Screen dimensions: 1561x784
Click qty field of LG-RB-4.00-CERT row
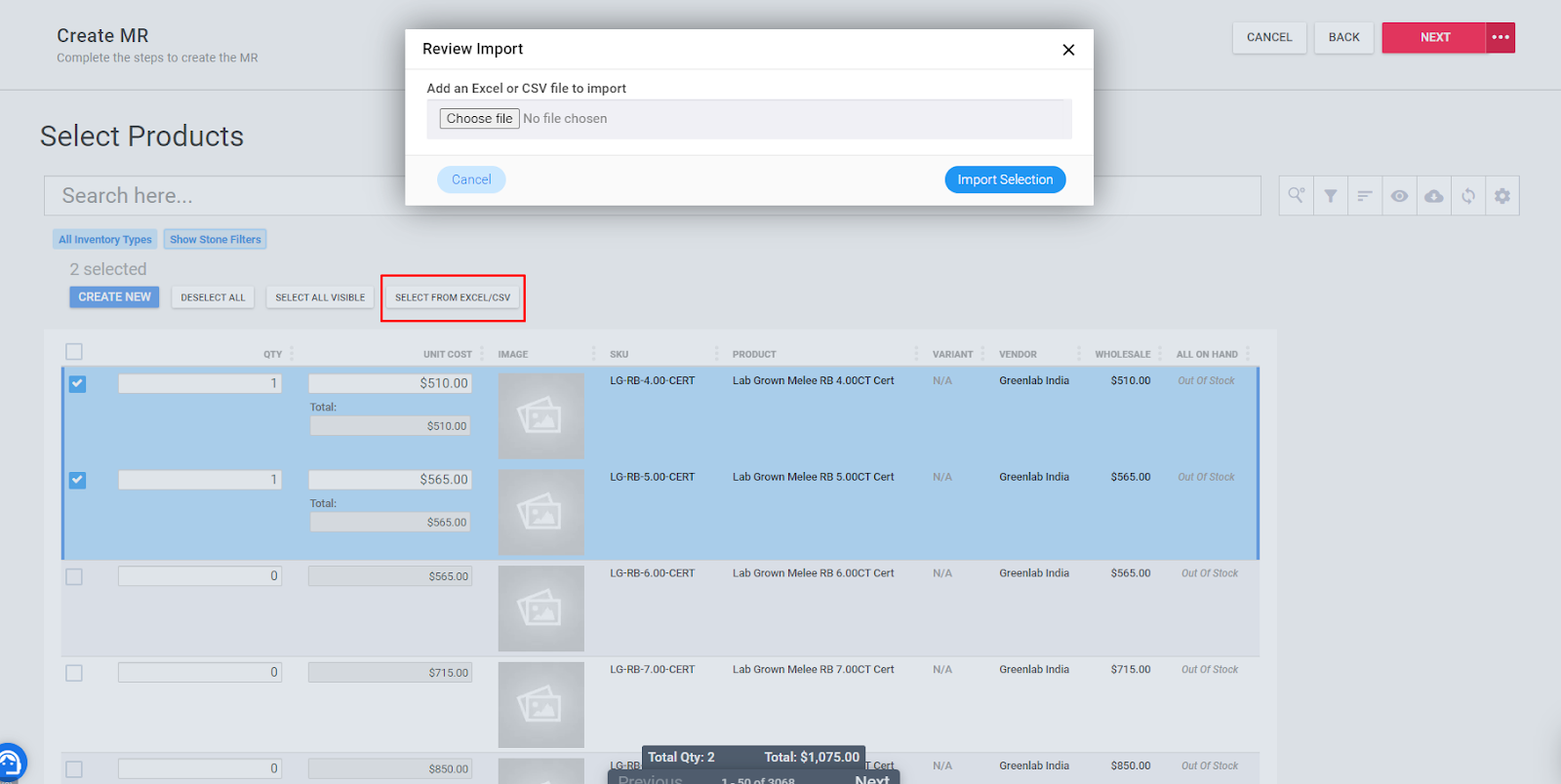(200, 383)
